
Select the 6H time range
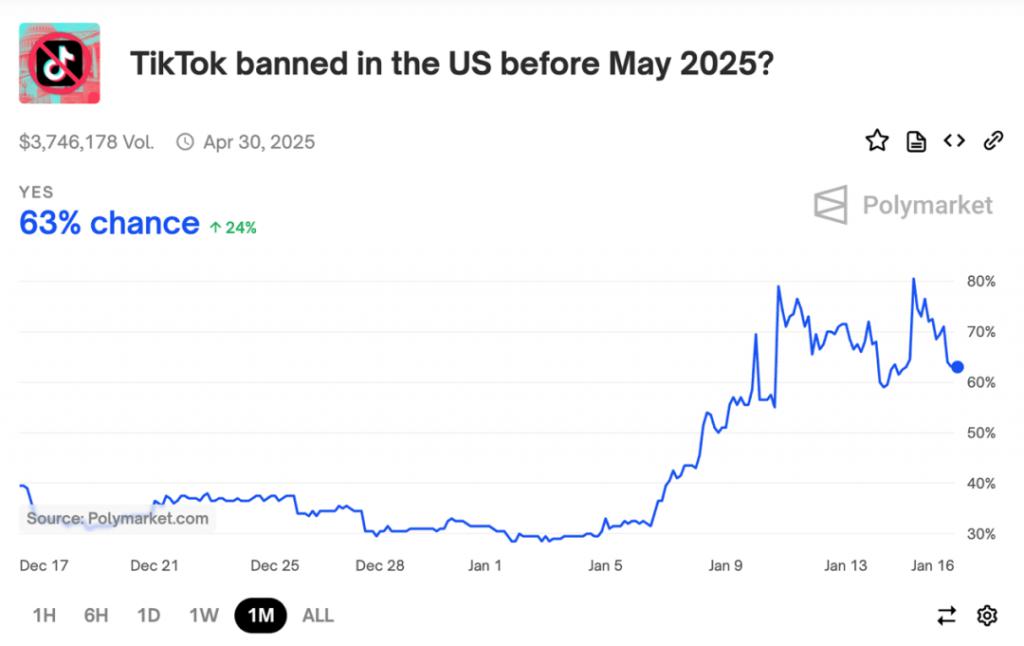click(96, 615)
